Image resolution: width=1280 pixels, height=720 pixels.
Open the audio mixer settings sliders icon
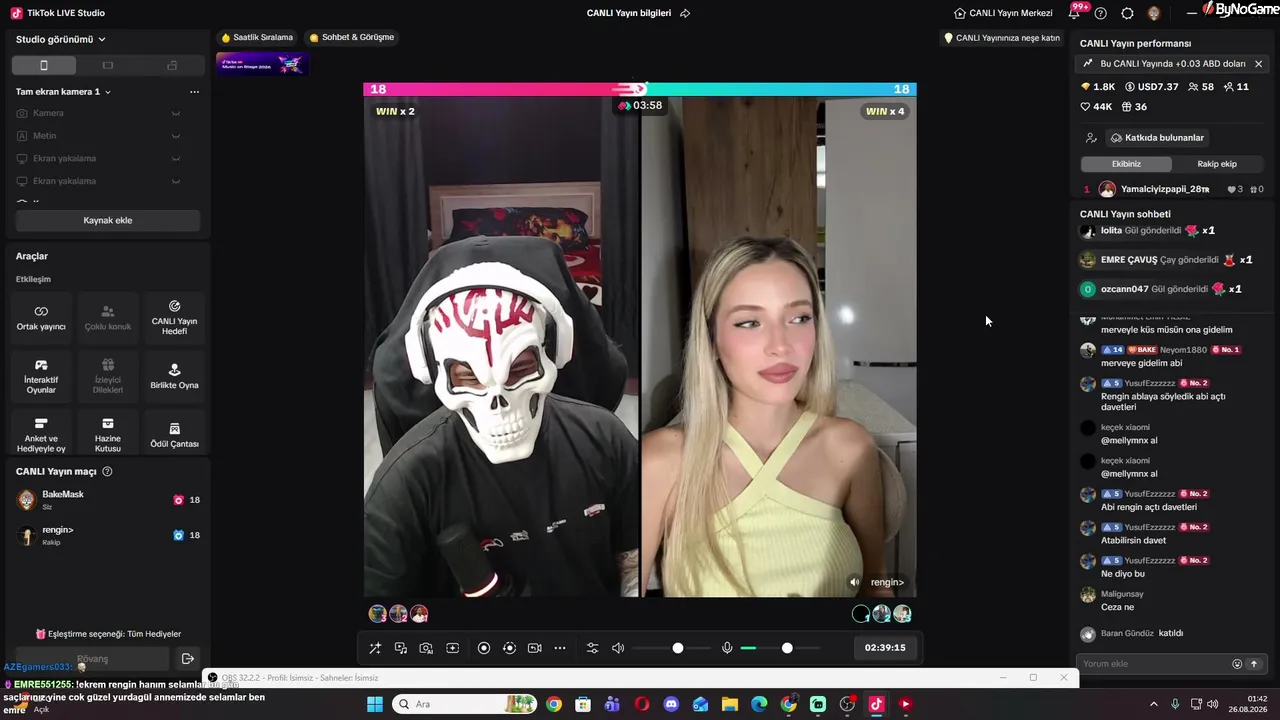tap(592, 648)
